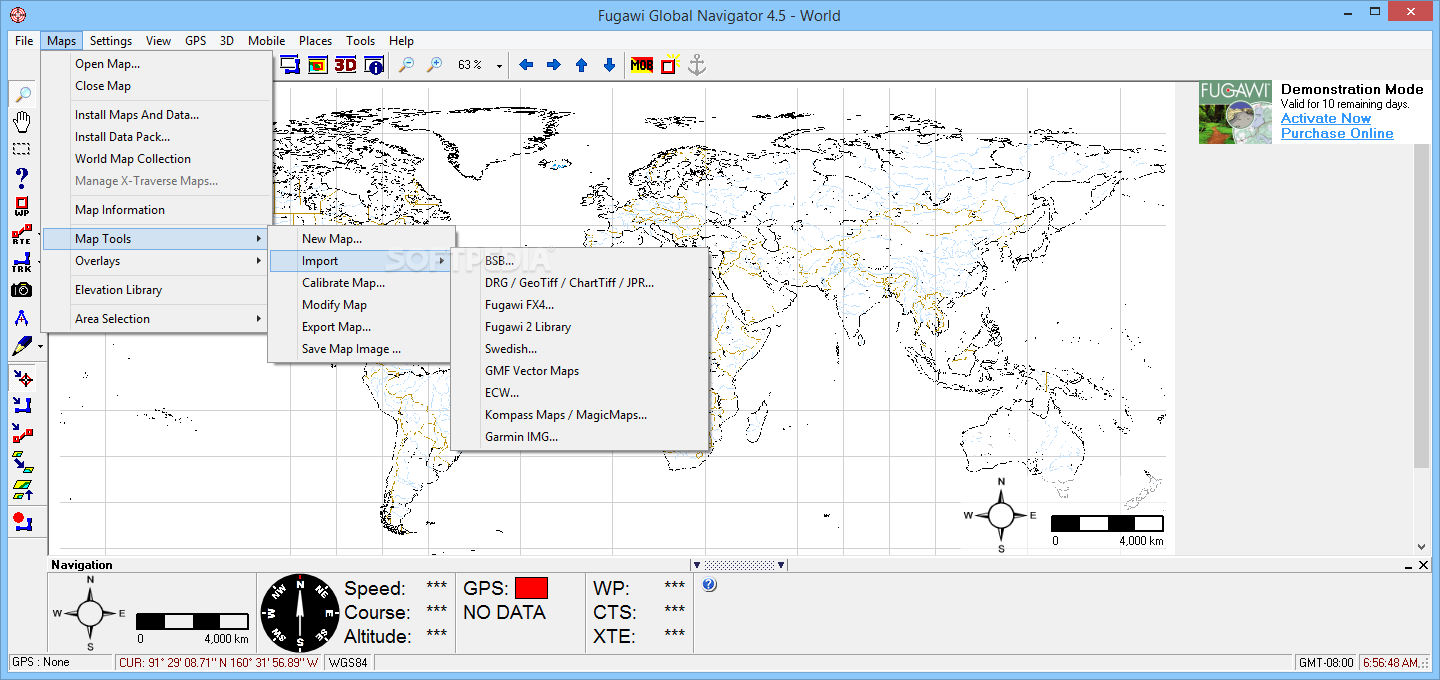Click the map information toolbar icon
1440x680 pixels.
374,65
